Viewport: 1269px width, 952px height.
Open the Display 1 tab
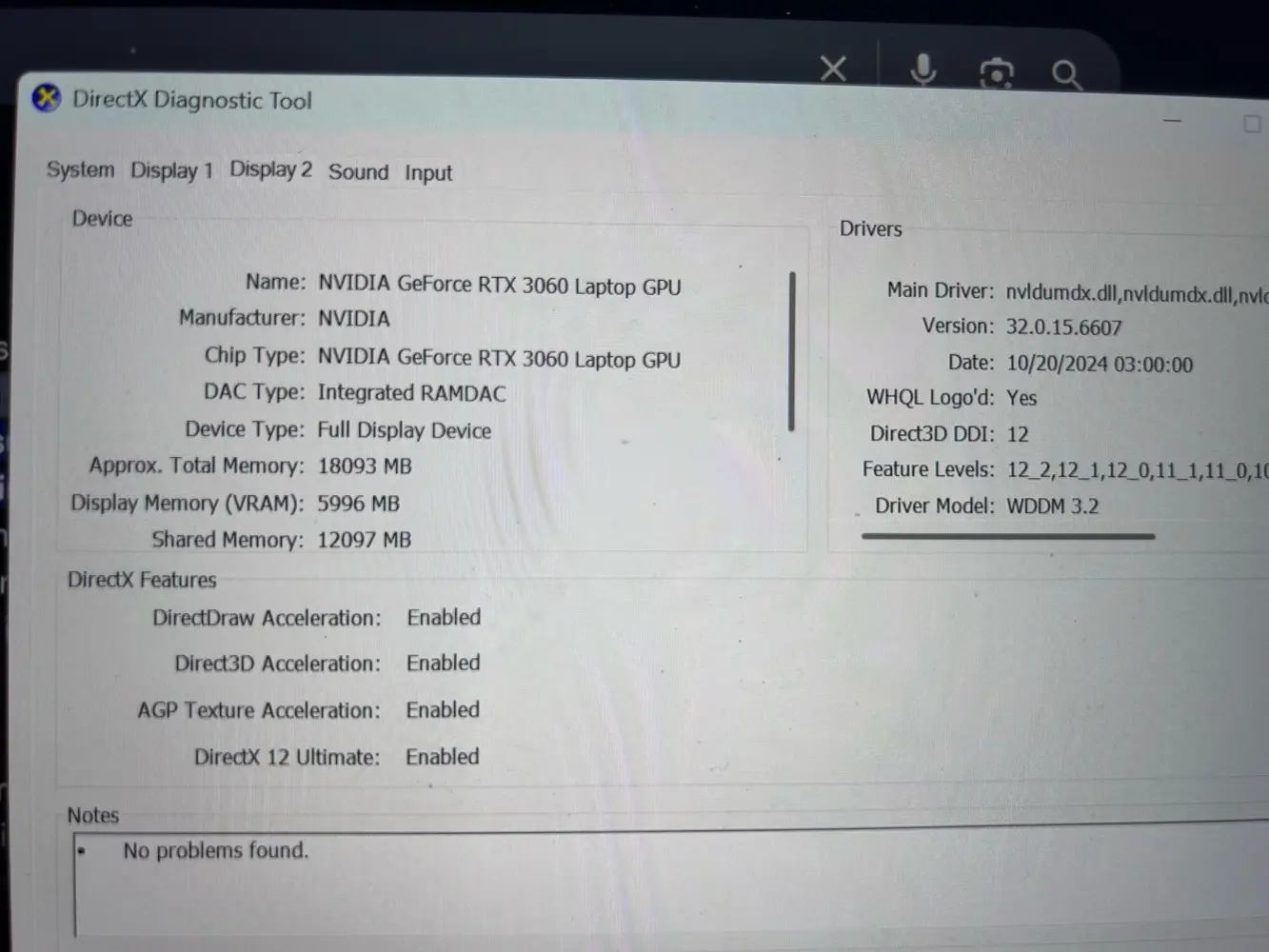coord(171,170)
